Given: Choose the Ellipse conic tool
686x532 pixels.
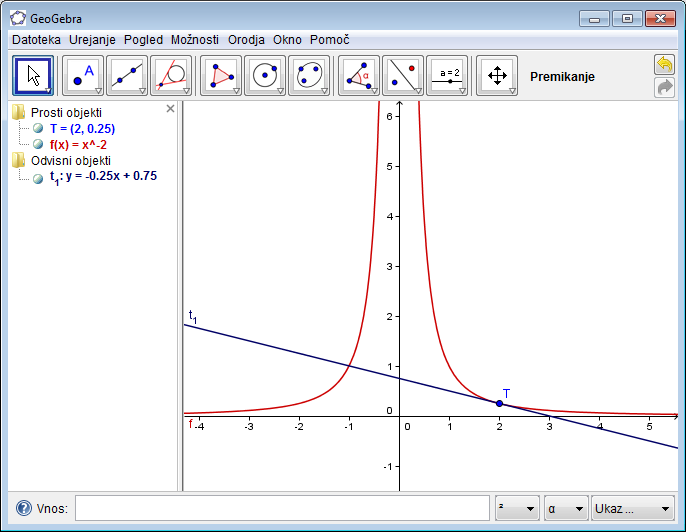Looking at the screenshot, I should tap(309, 75).
